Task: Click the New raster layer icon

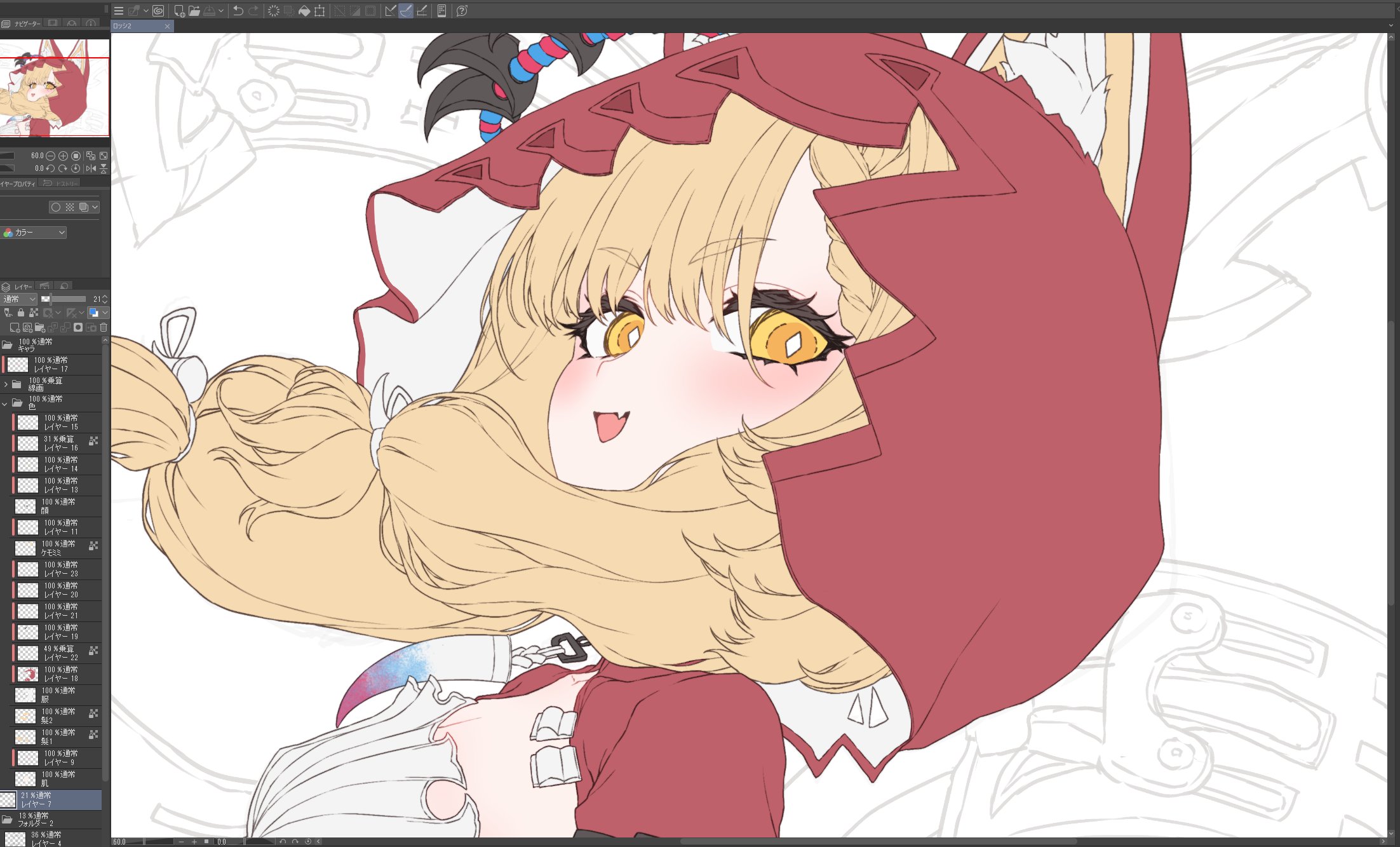Action: pyautogui.click(x=14, y=328)
